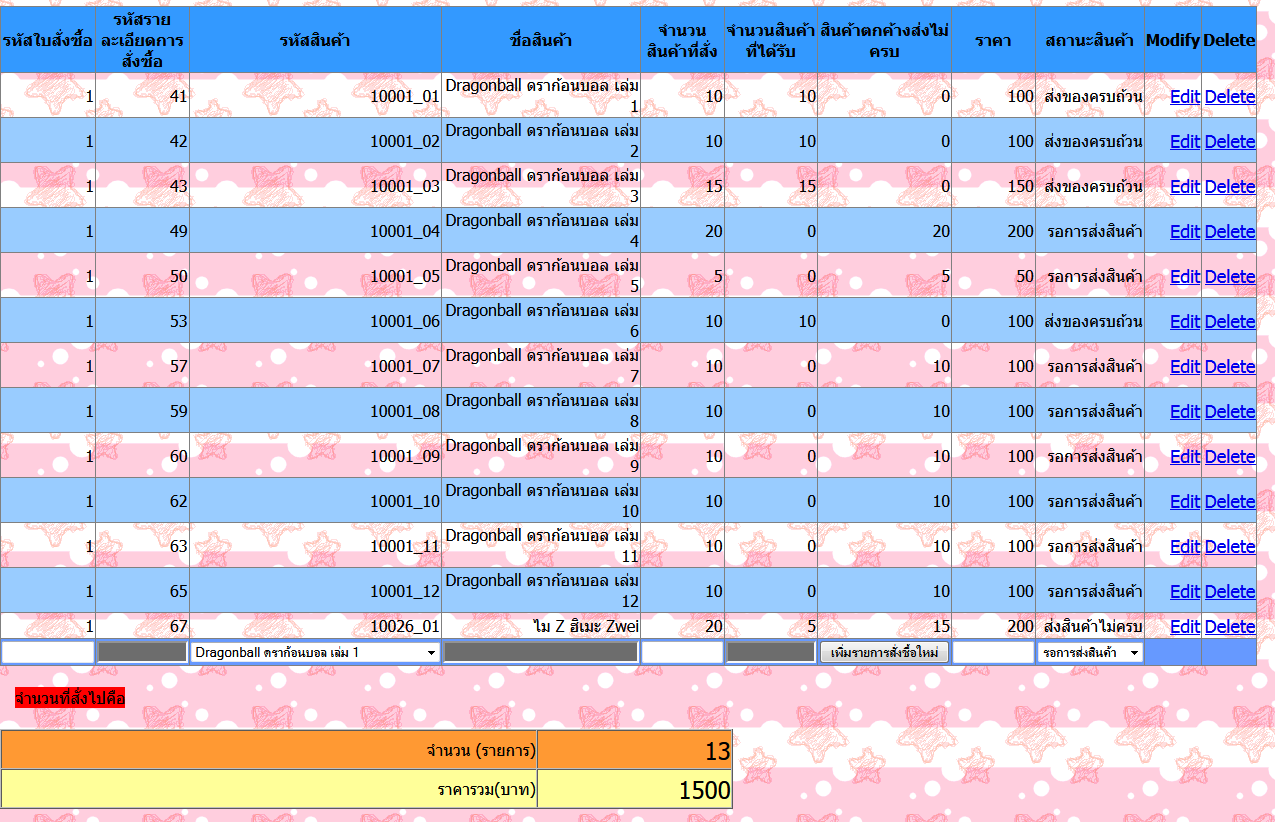1275x822 pixels.
Task: Click the grey order detail code field
Action: 142,652
